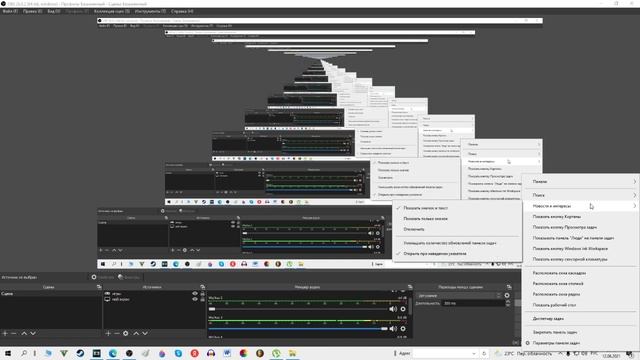Viewport: 640px width, 360px height.
Task: Remove the selected source with minus icon
Action: tap(117, 333)
